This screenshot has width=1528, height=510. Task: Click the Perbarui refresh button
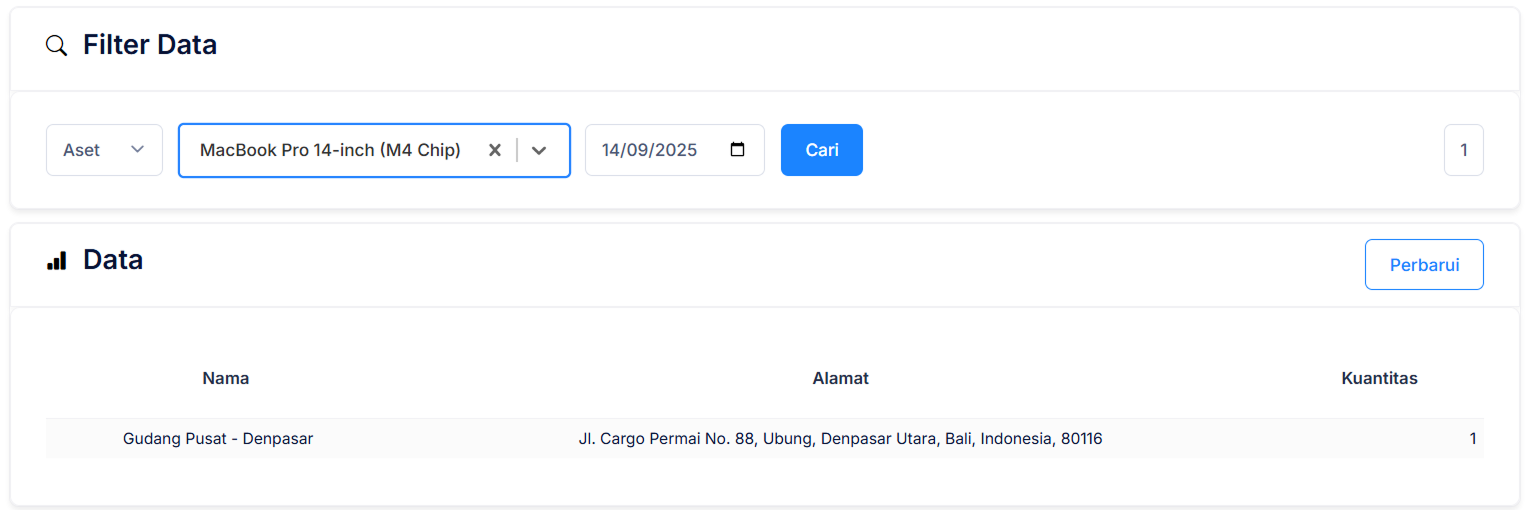point(1424,265)
